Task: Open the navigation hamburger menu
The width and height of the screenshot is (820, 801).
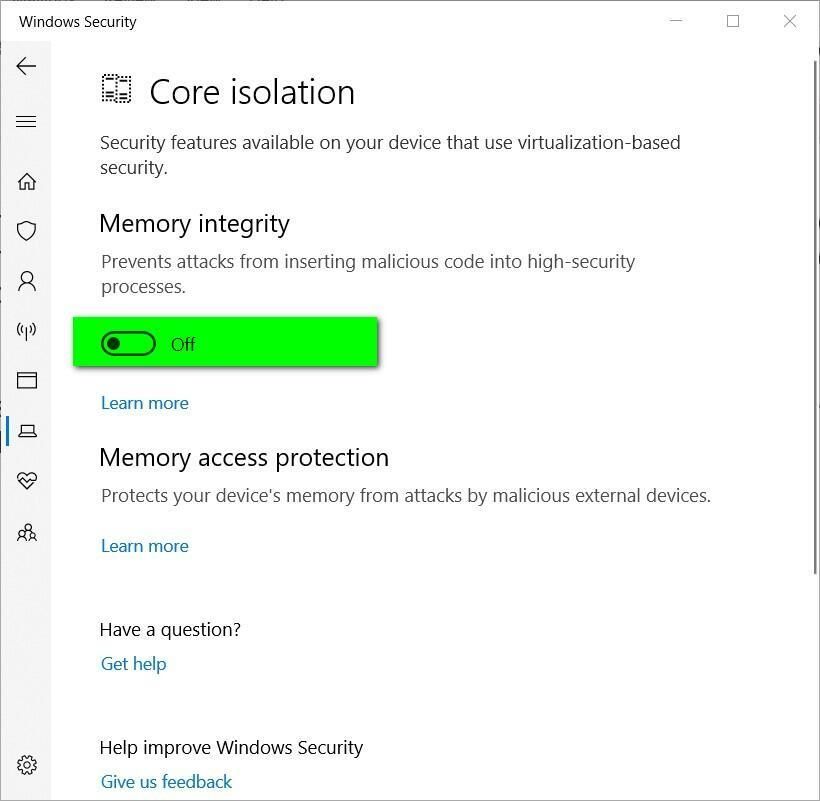Action: tap(26, 121)
